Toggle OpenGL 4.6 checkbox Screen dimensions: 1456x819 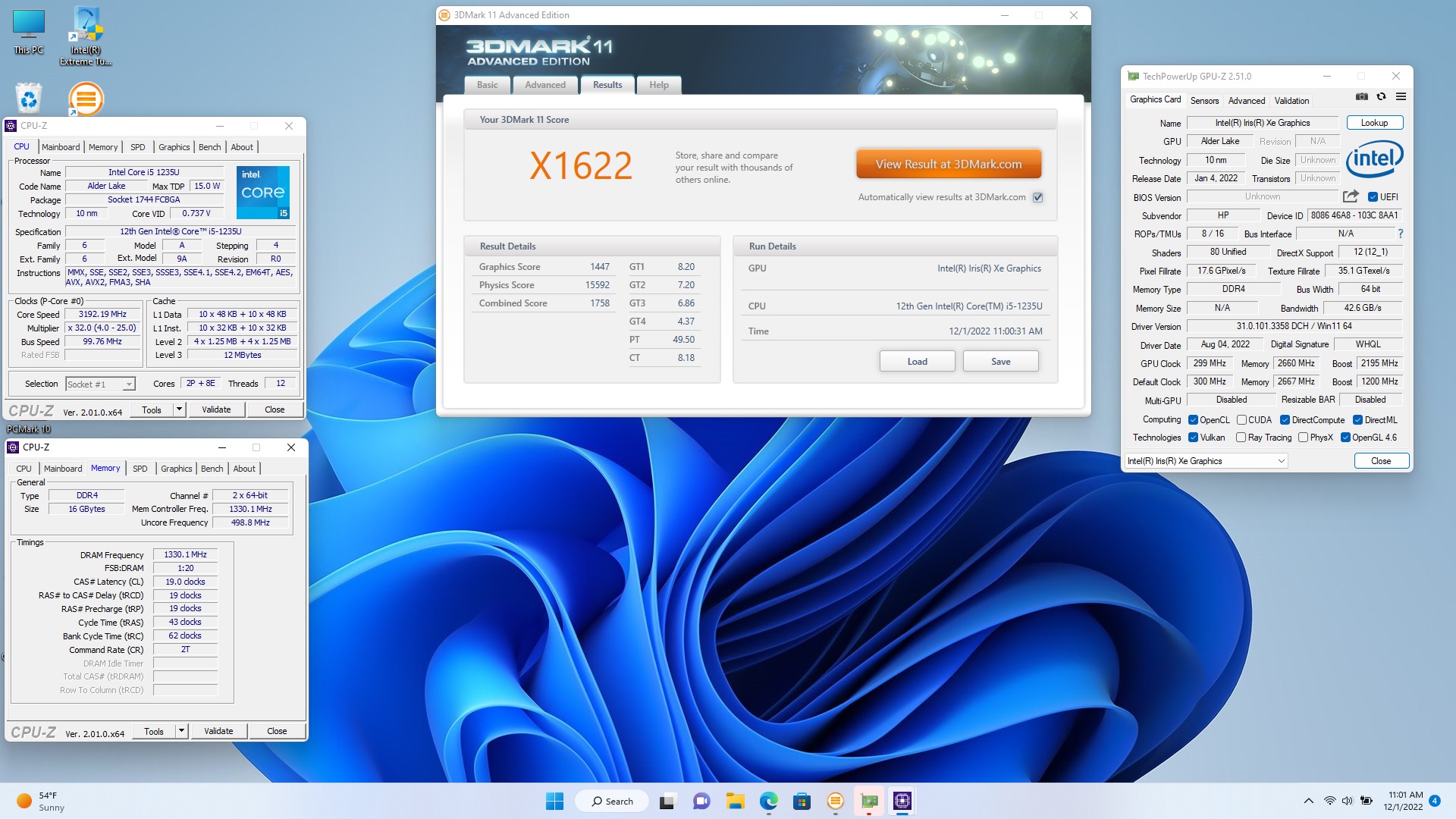tap(1345, 438)
